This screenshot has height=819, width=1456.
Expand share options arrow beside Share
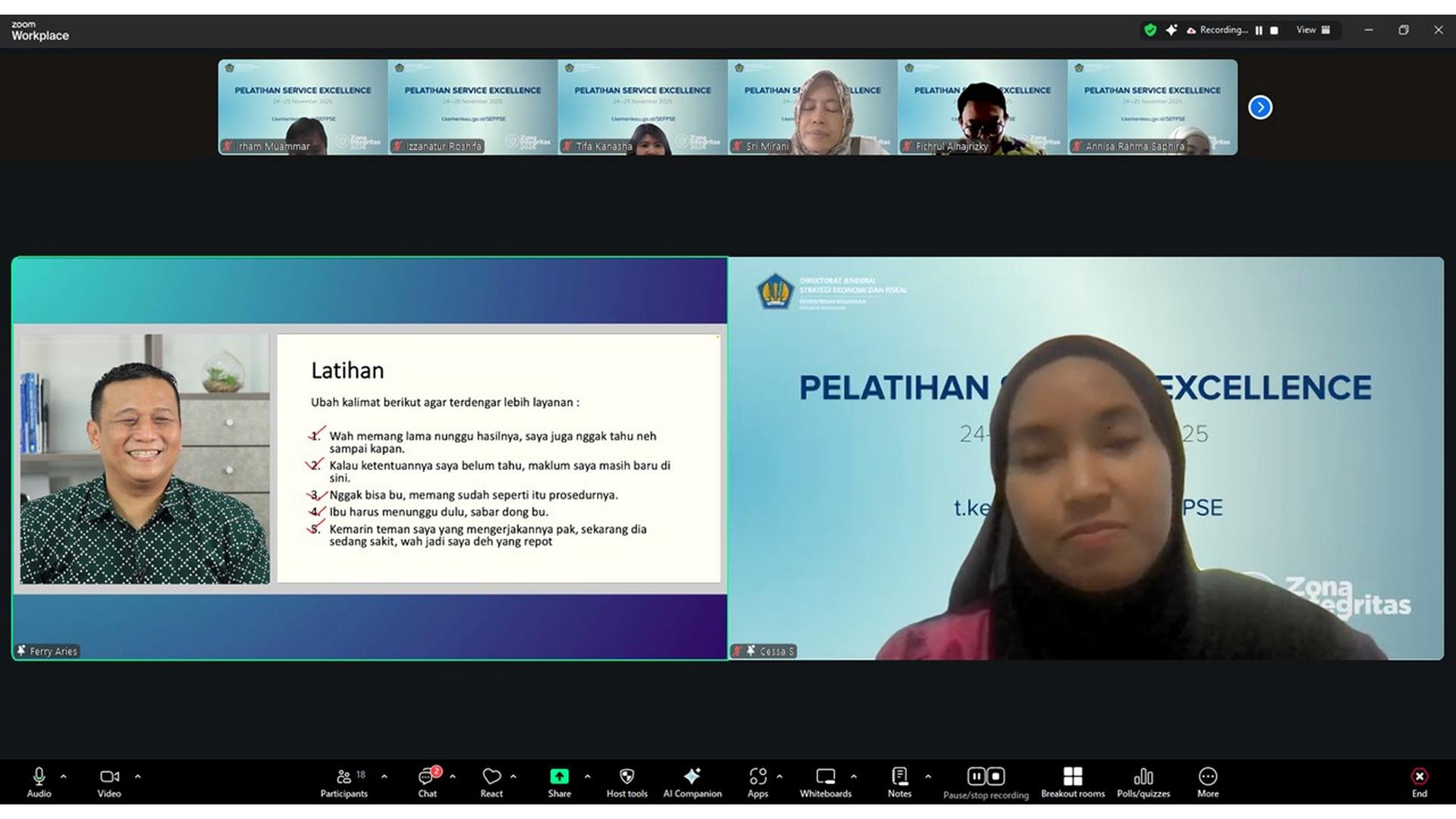(x=588, y=777)
